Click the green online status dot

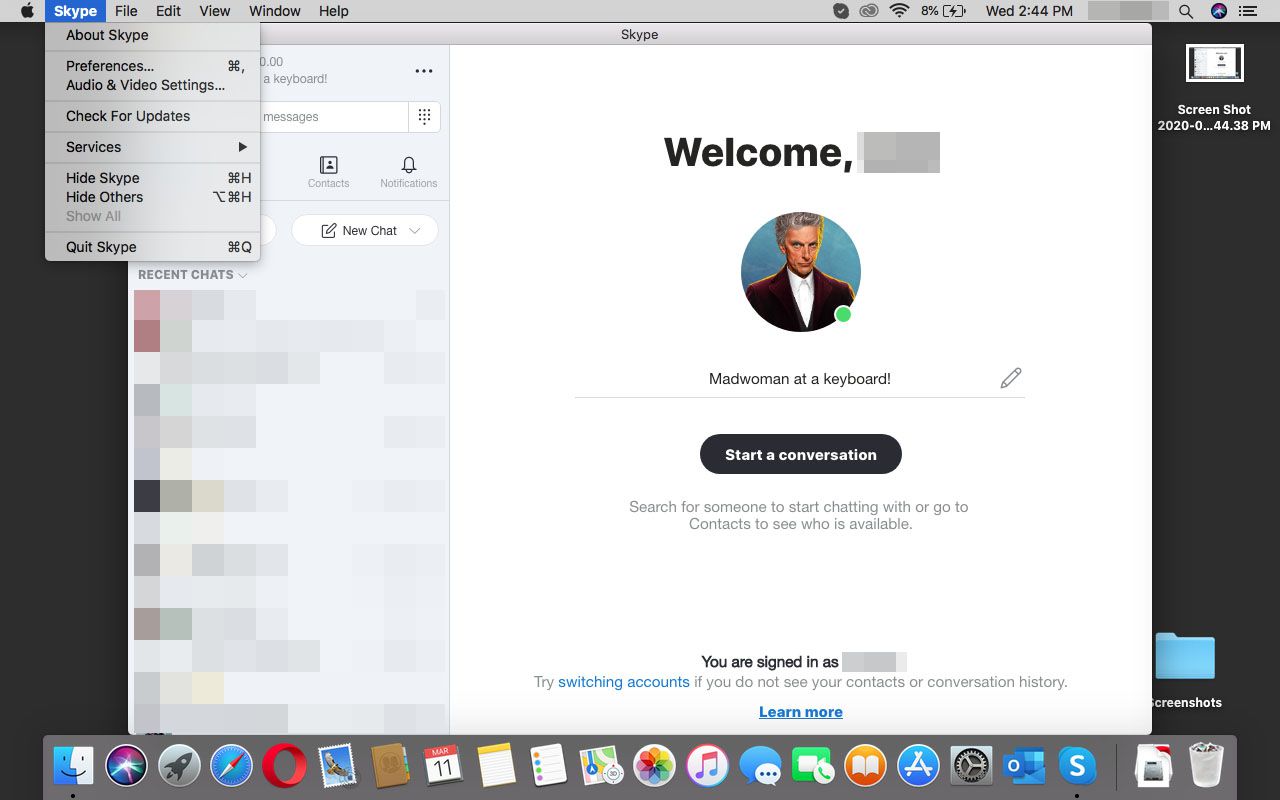pos(843,315)
